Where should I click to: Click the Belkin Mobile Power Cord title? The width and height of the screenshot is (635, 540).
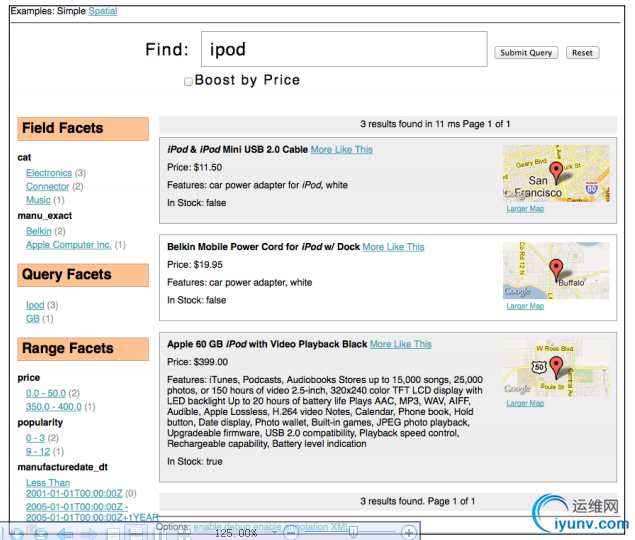click(x=264, y=247)
